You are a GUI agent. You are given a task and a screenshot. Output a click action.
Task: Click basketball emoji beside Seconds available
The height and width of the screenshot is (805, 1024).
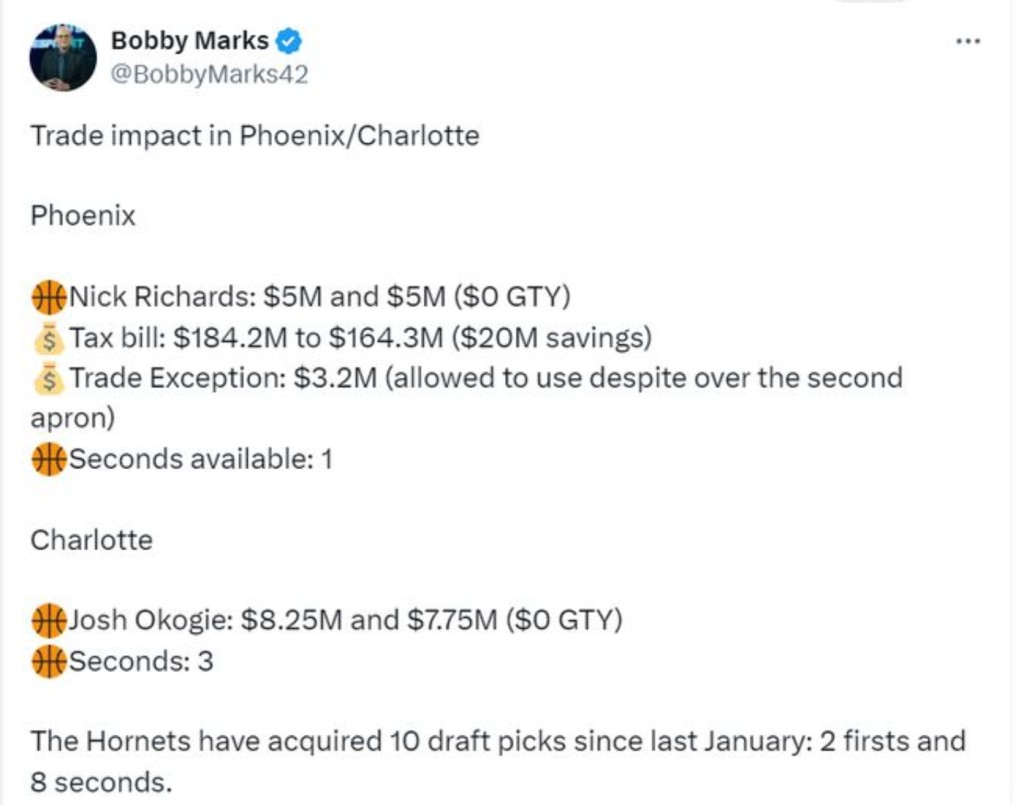coord(48,459)
